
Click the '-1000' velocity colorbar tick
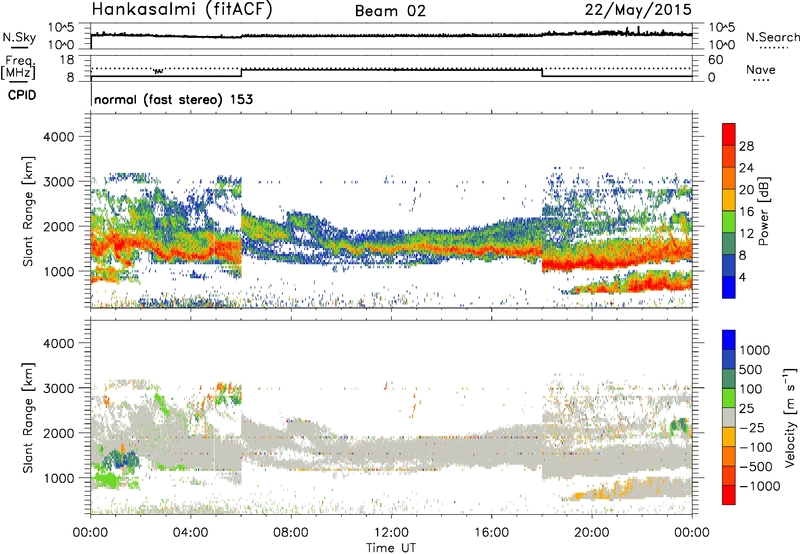pos(759,486)
